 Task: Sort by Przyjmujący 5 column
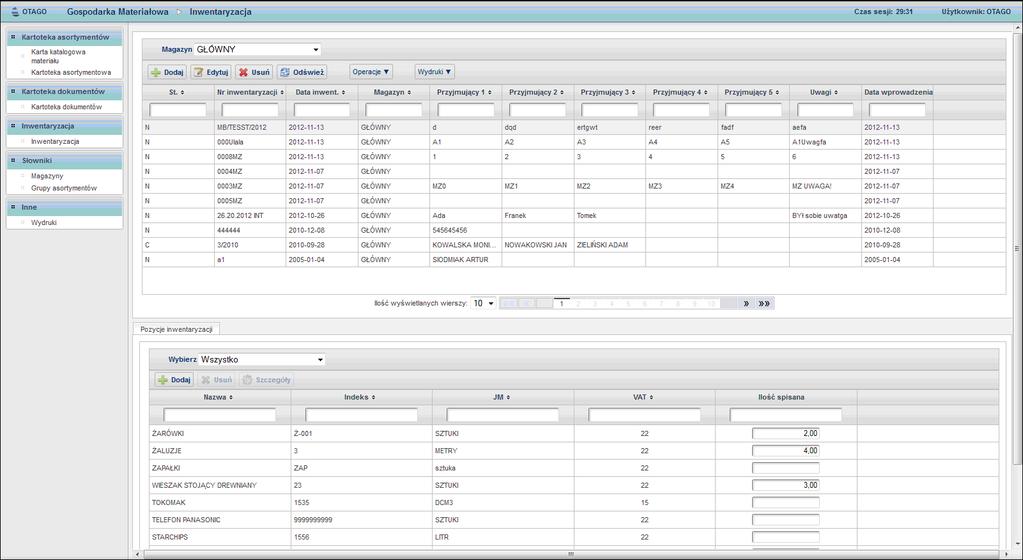click(752, 92)
